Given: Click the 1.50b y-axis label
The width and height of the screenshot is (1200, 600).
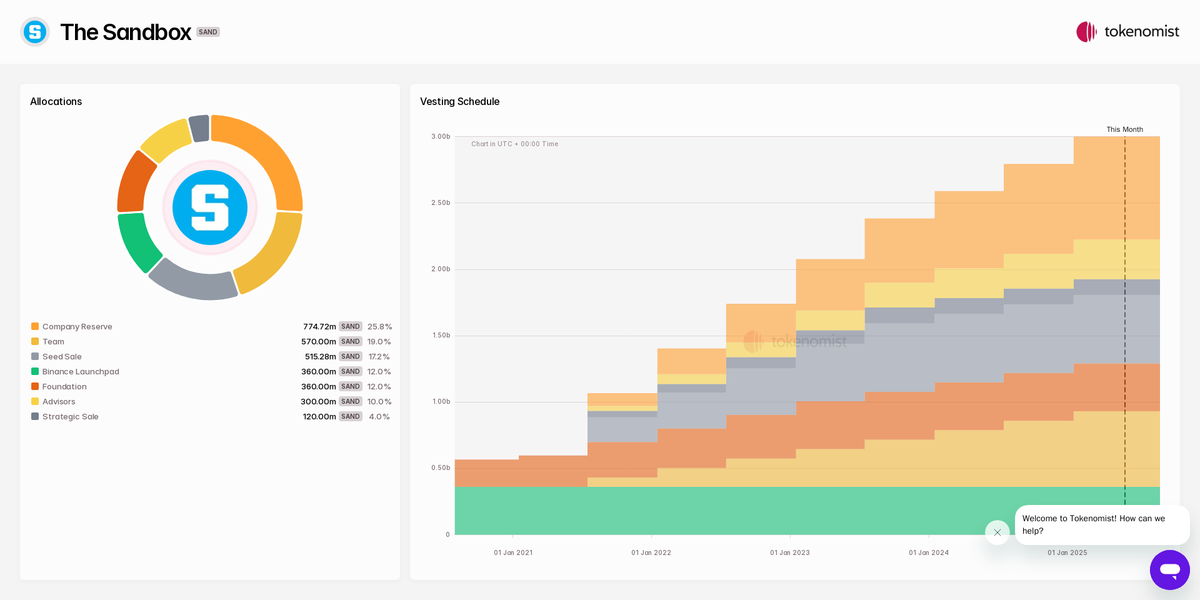Looking at the screenshot, I should coord(441,335).
